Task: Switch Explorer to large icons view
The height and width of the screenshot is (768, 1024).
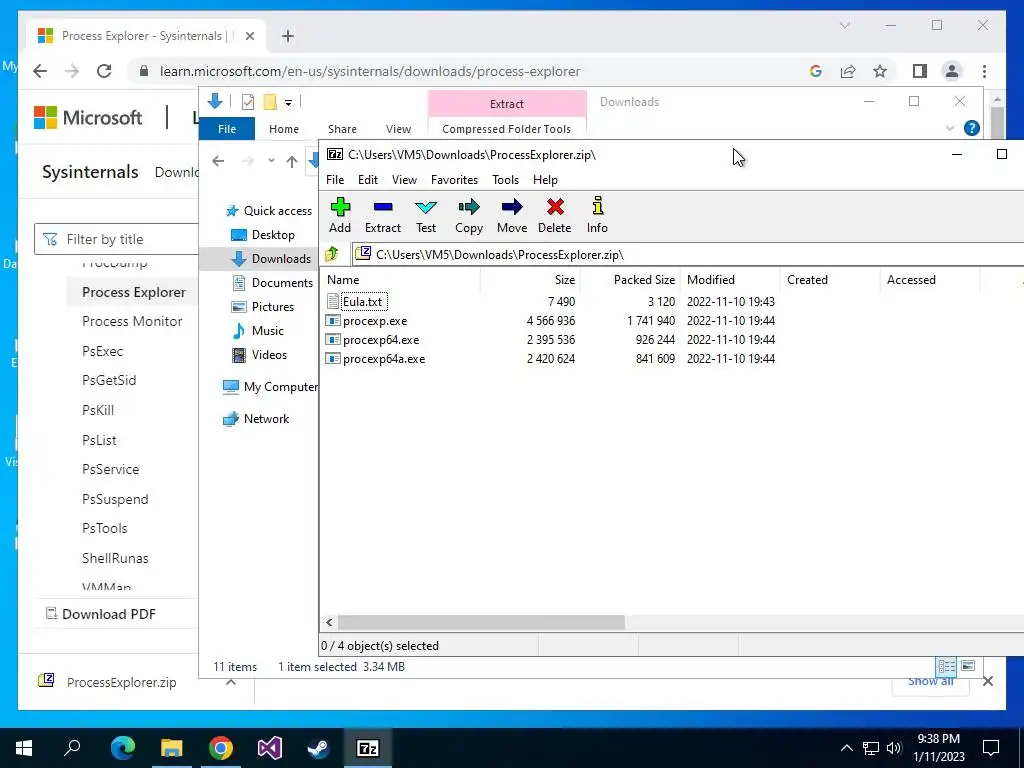Action: click(968, 666)
